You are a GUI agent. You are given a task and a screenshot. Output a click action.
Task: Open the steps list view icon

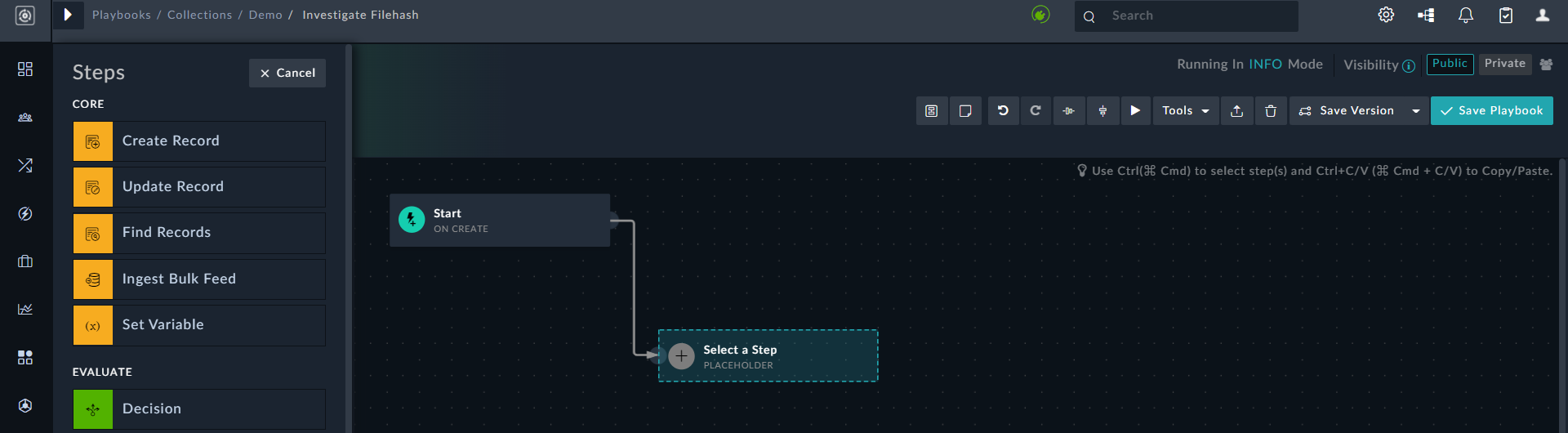932,111
